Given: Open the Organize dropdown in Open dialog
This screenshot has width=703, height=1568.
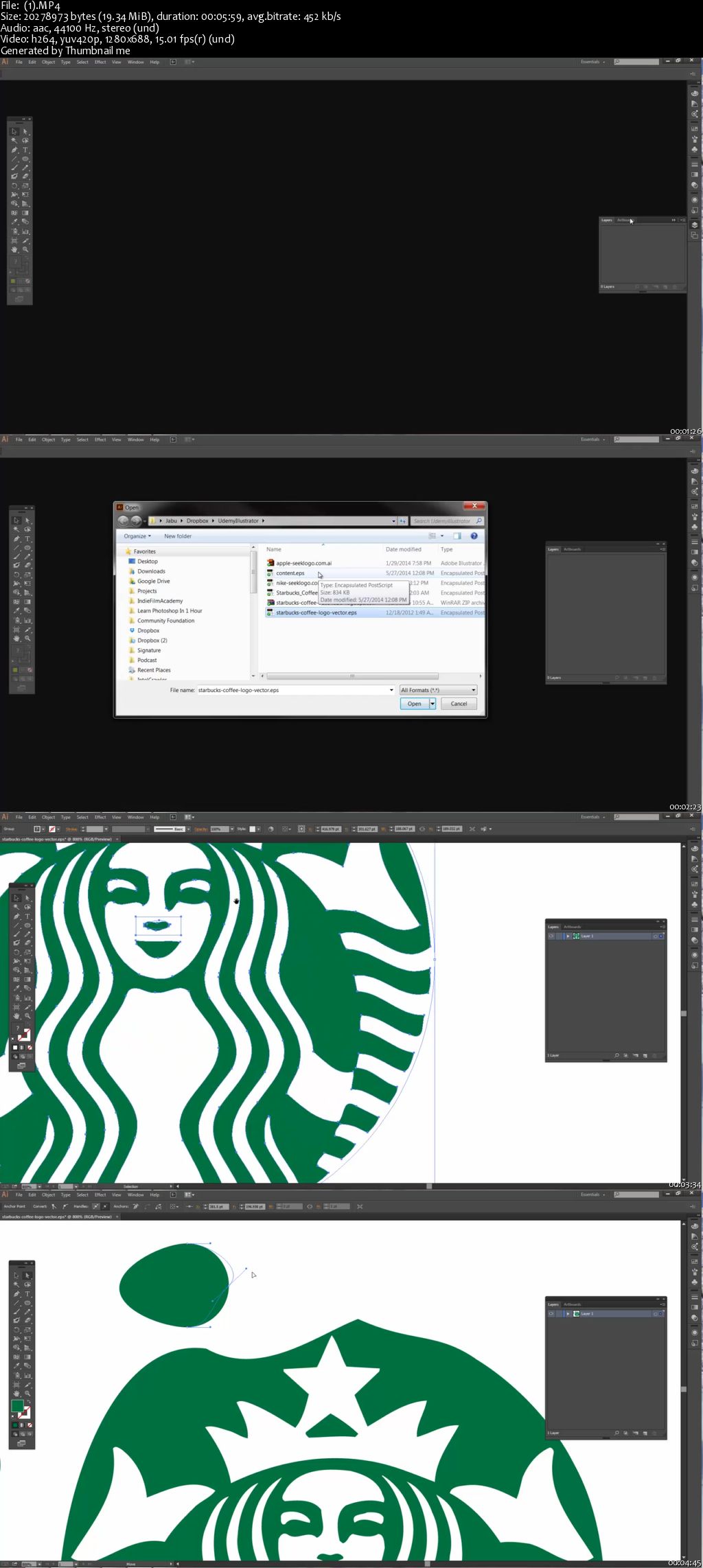Looking at the screenshot, I should pos(137,536).
